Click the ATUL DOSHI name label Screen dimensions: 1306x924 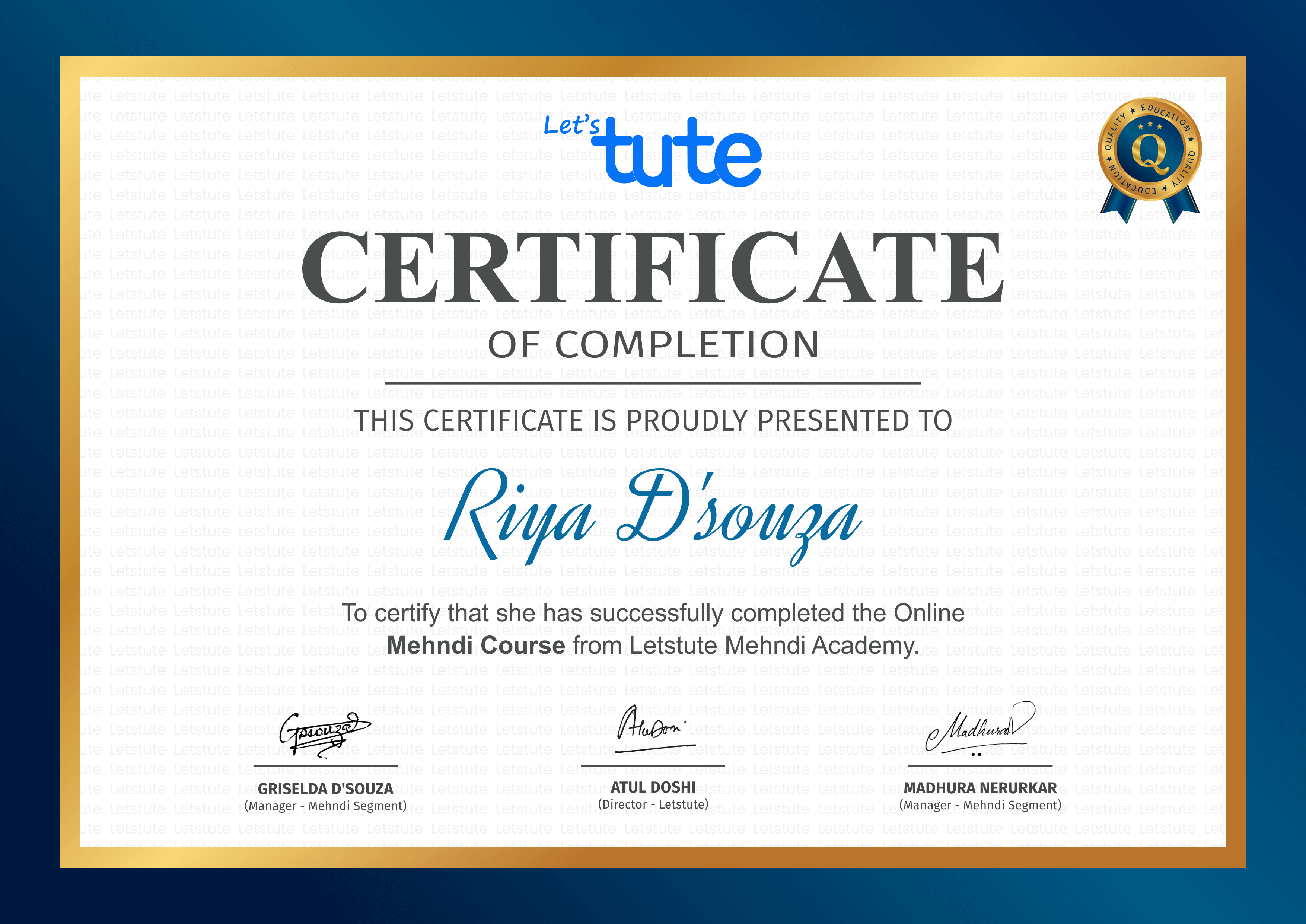point(653,787)
